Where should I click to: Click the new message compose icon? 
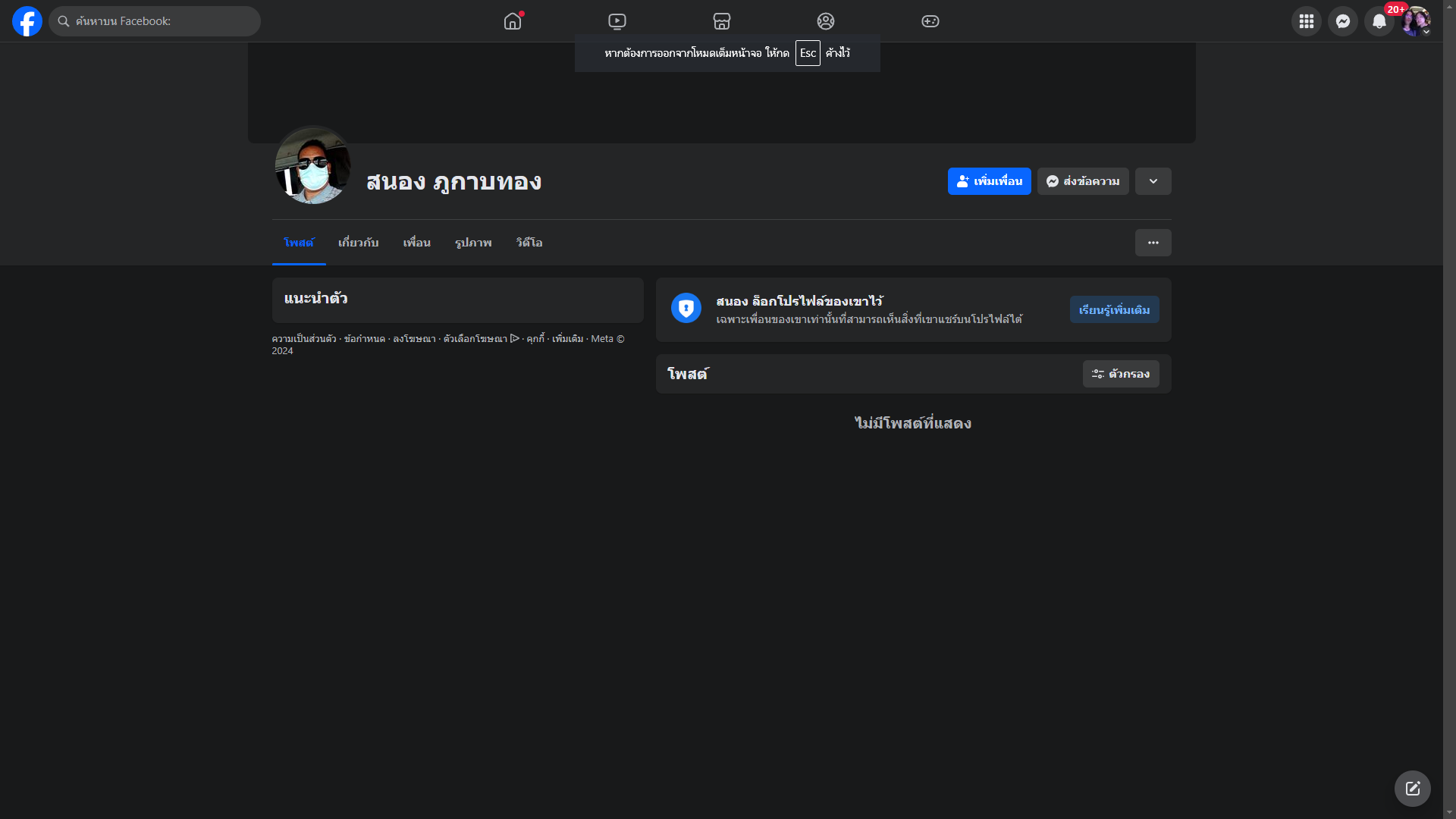pyautogui.click(x=1412, y=789)
